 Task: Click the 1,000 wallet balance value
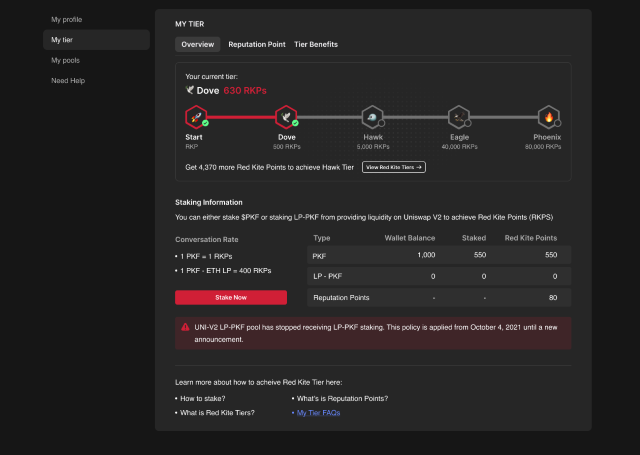pos(426,255)
